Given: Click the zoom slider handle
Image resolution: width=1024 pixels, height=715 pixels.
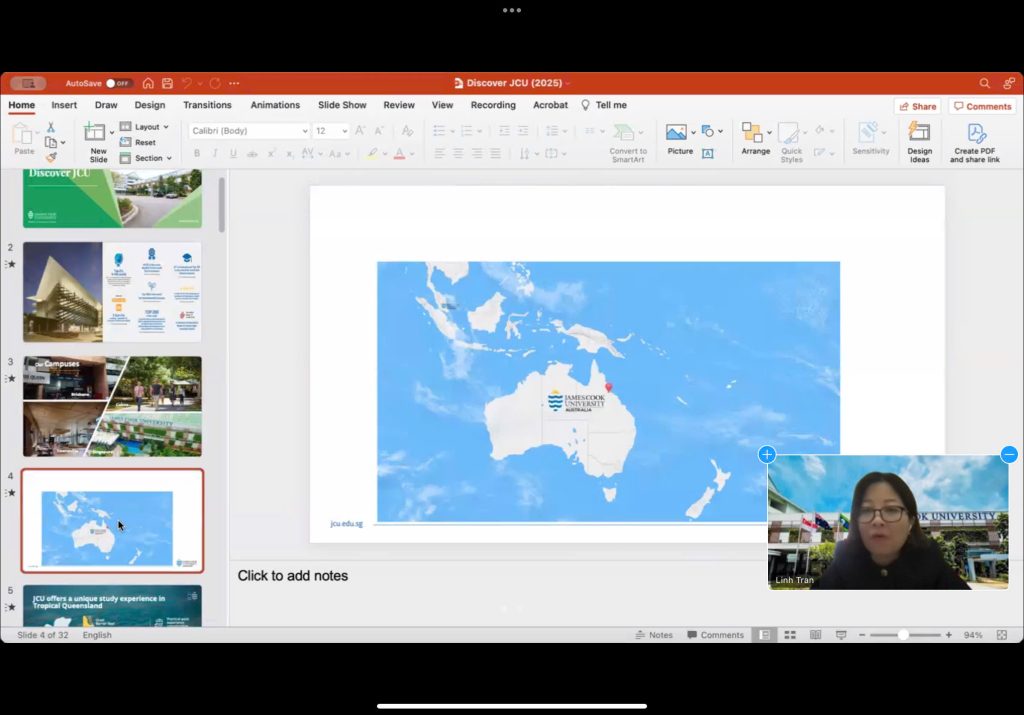Looking at the screenshot, I should coord(903,635).
